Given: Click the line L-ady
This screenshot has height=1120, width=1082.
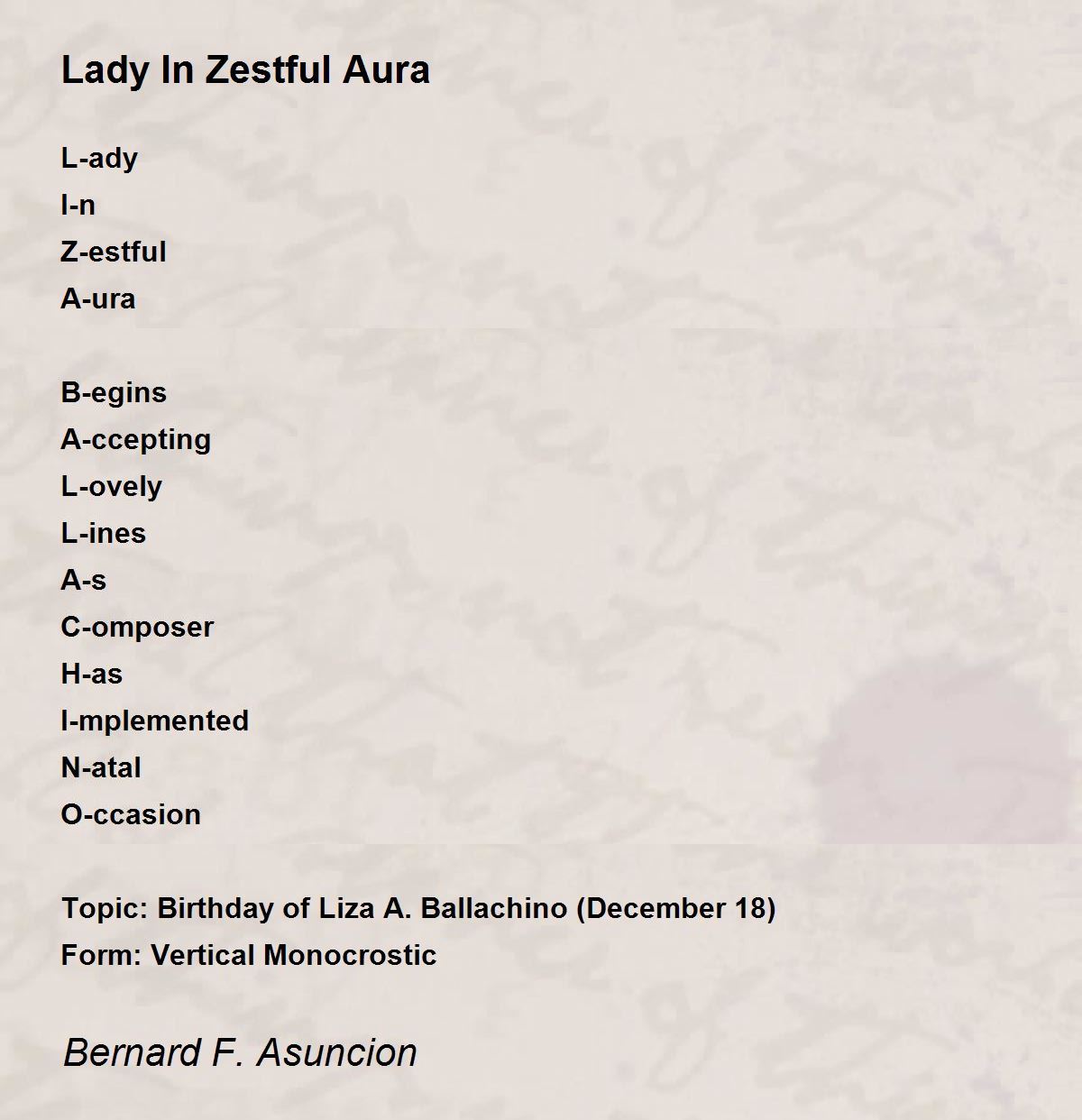Looking at the screenshot, I should click(x=99, y=159).
